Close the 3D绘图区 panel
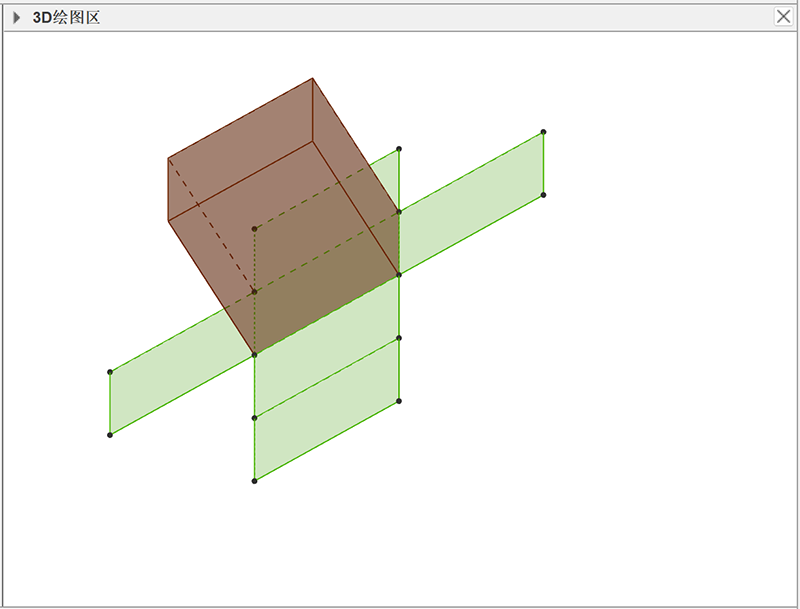Viewport: 800px width, 609px height. pyautogui.click(x=784, y=16)
